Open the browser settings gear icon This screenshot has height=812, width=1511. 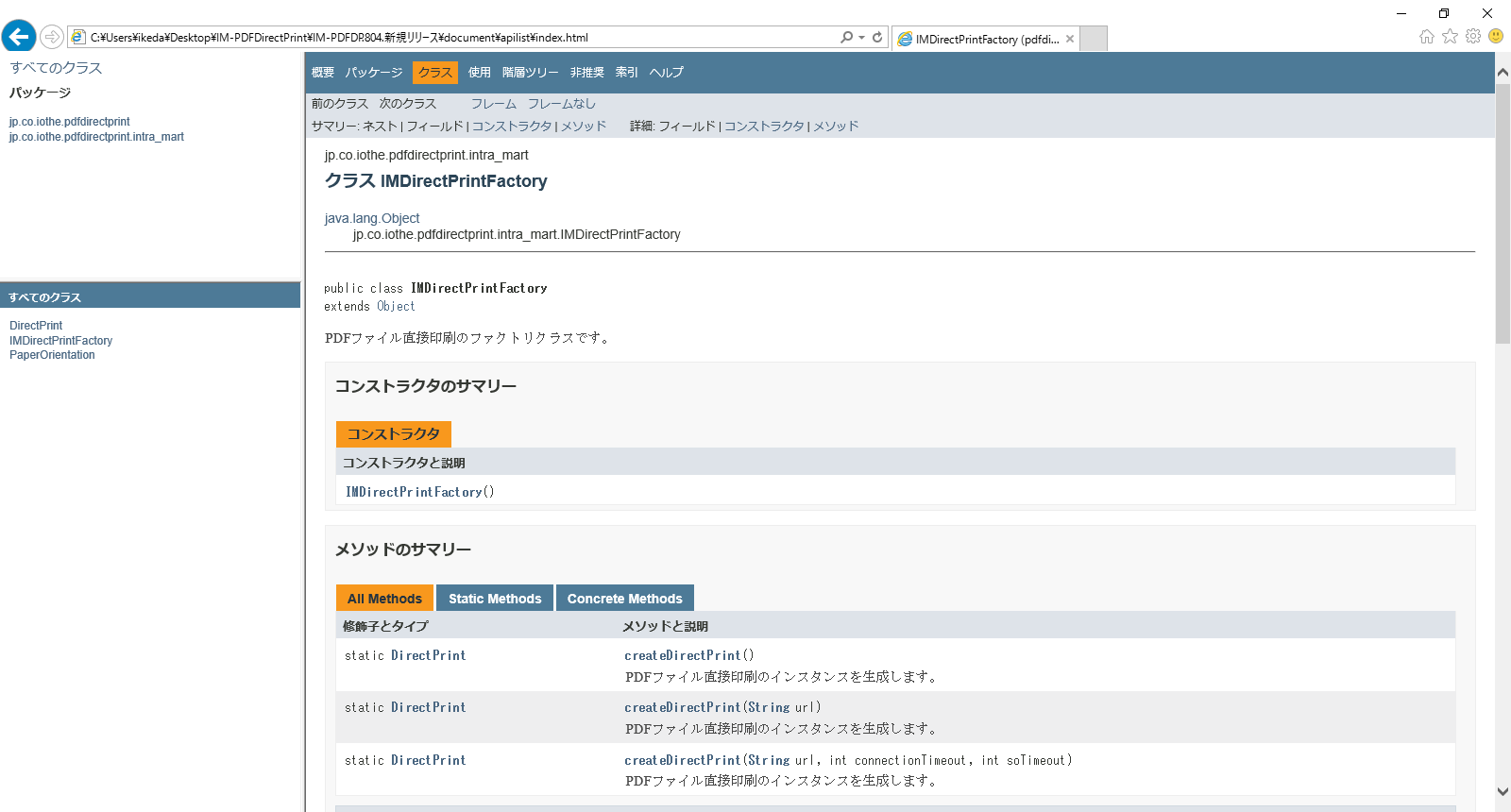pyautogui.click(x=1473, y=36)
